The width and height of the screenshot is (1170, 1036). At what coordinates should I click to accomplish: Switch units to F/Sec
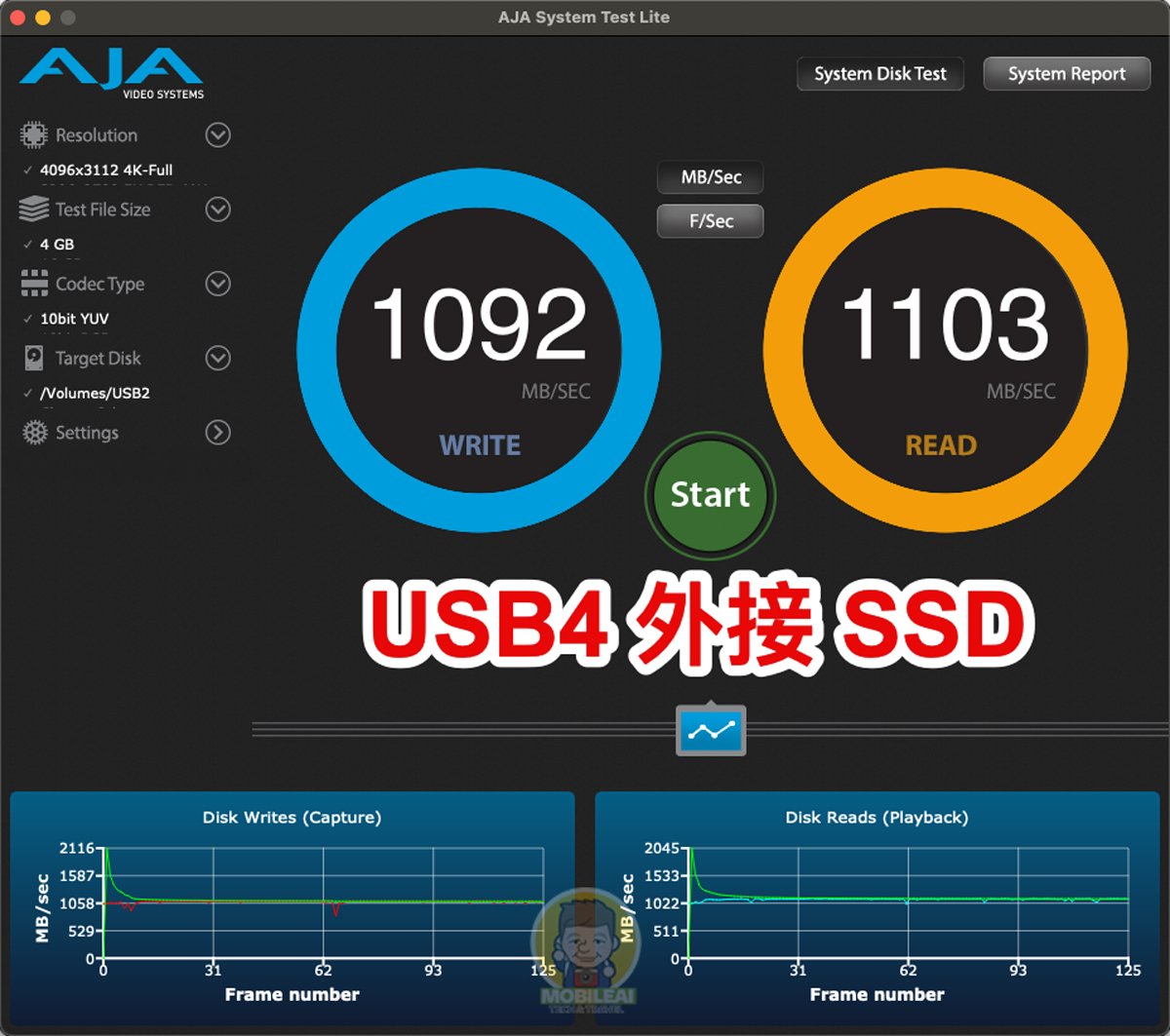711,221
